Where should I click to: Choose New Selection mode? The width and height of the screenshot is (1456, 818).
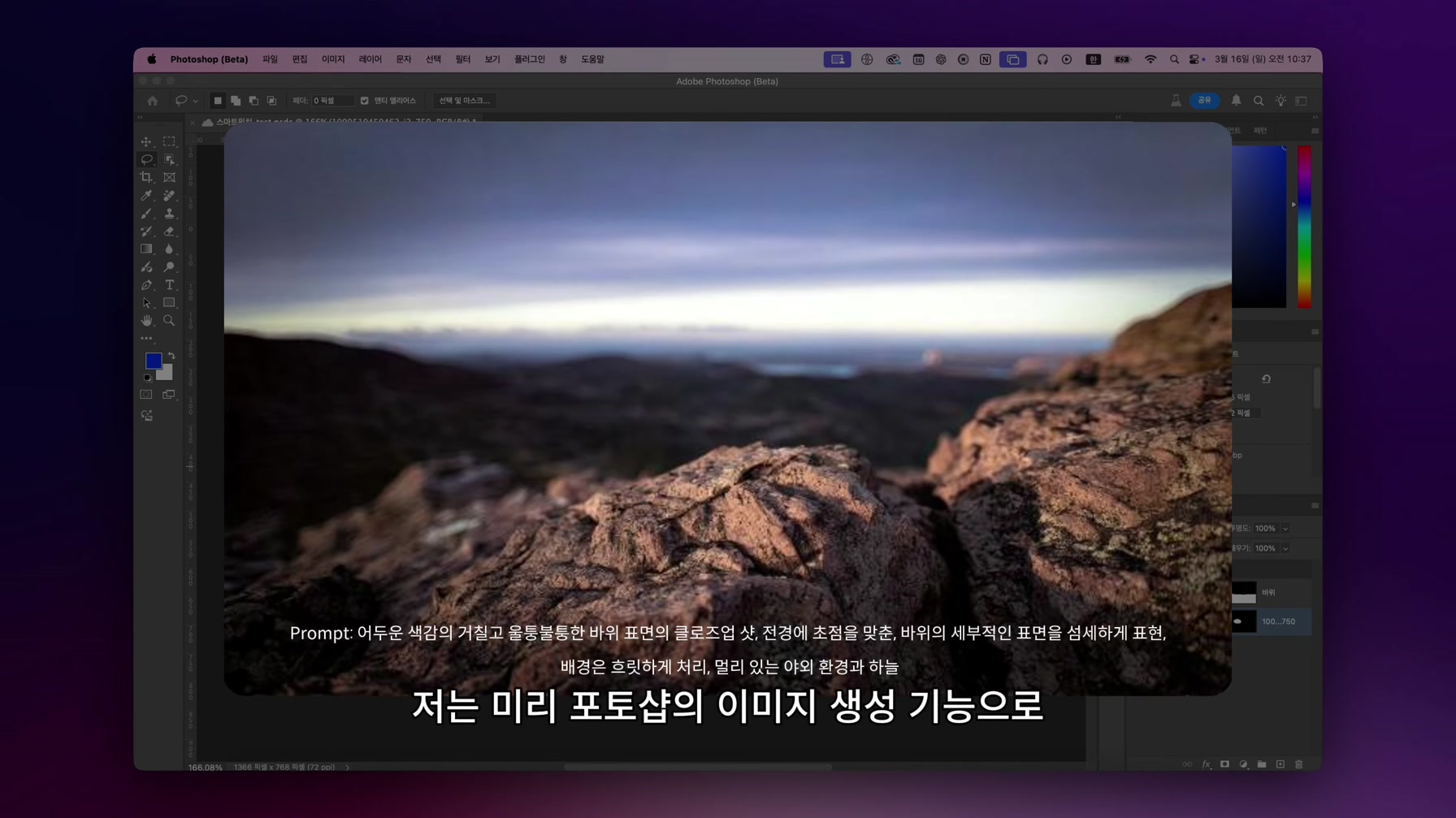[x=217, y=101]
